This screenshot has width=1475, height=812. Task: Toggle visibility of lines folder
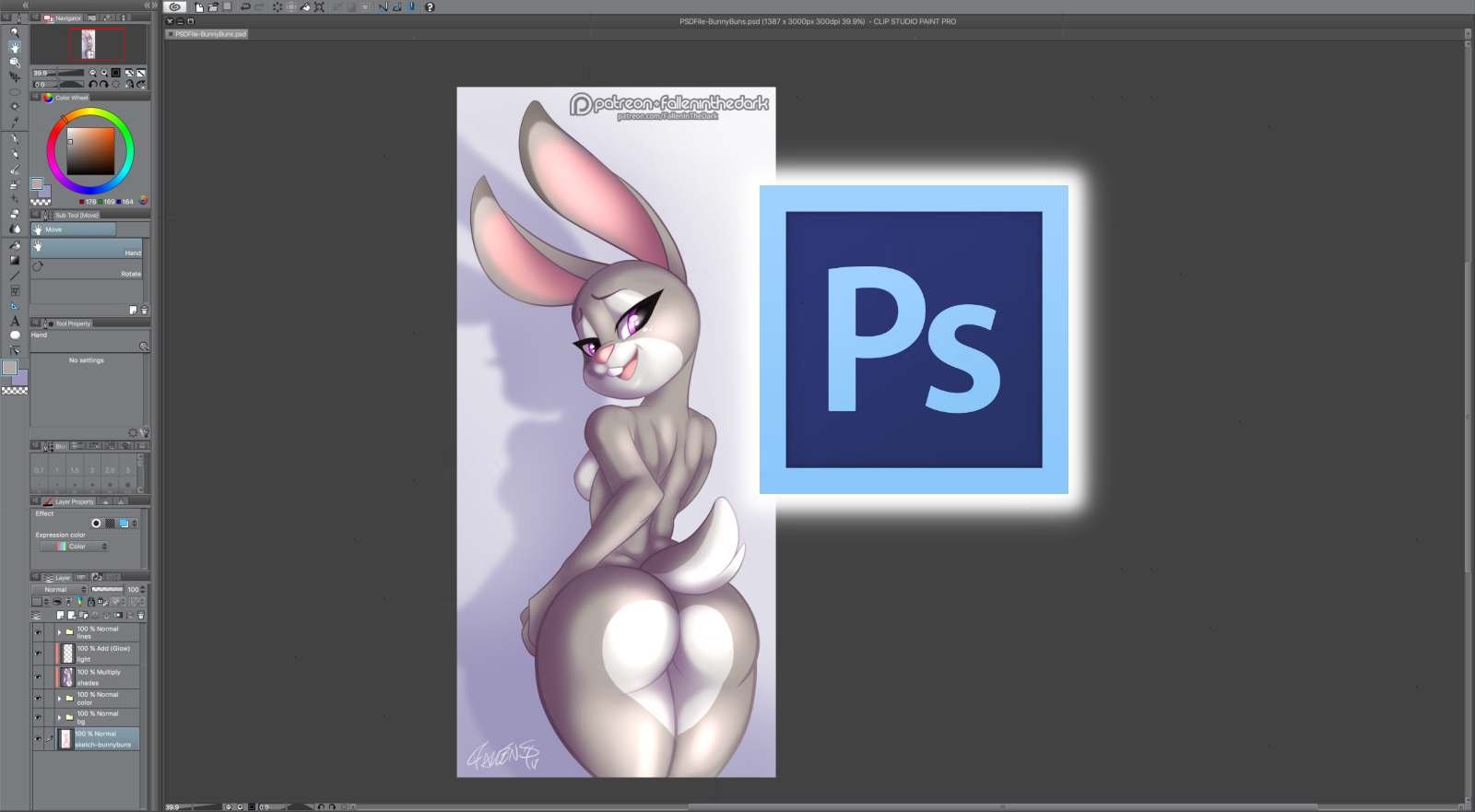point(38,632)
